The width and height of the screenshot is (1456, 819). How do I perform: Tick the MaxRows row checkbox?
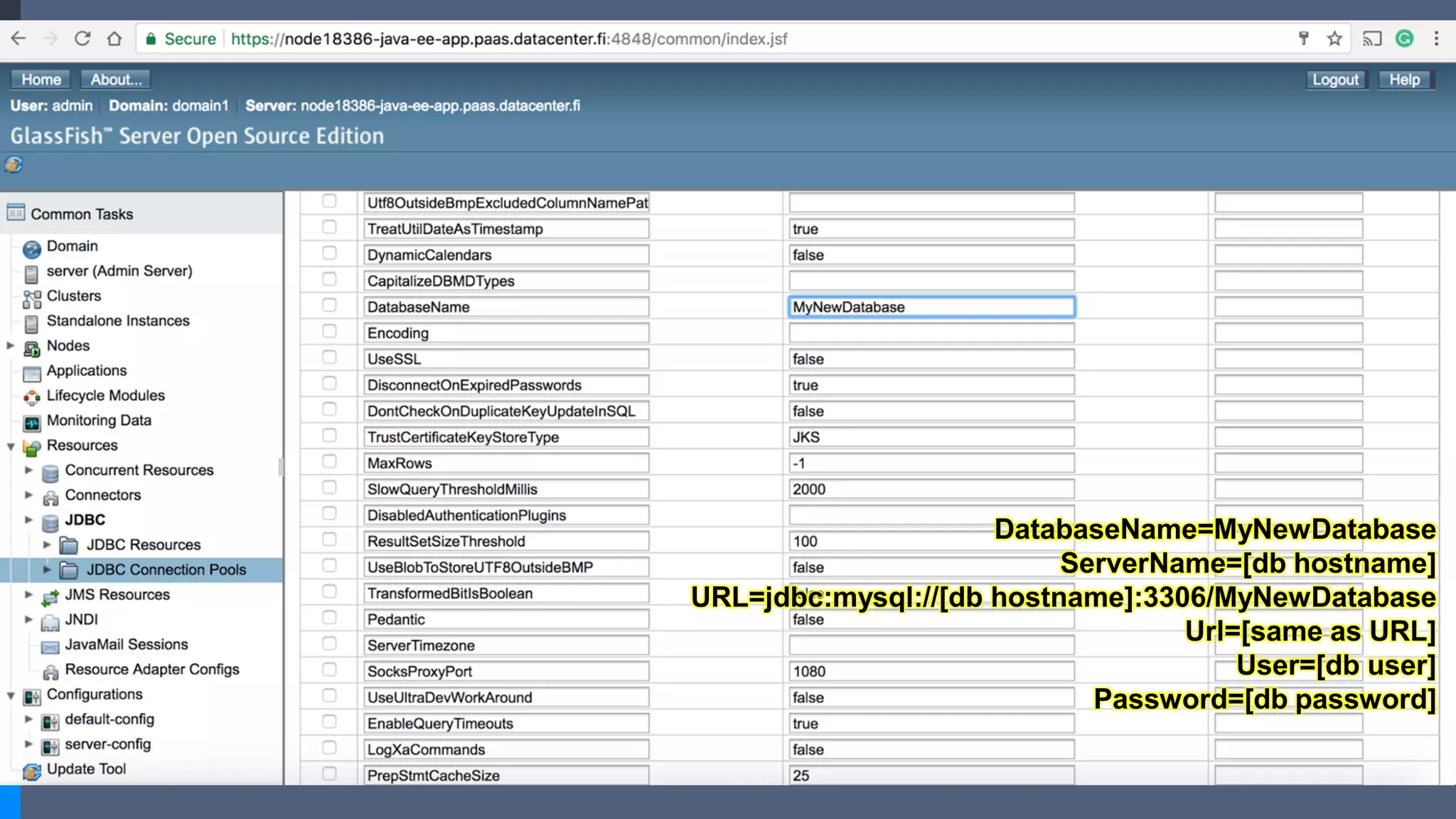tap(329, 461)
